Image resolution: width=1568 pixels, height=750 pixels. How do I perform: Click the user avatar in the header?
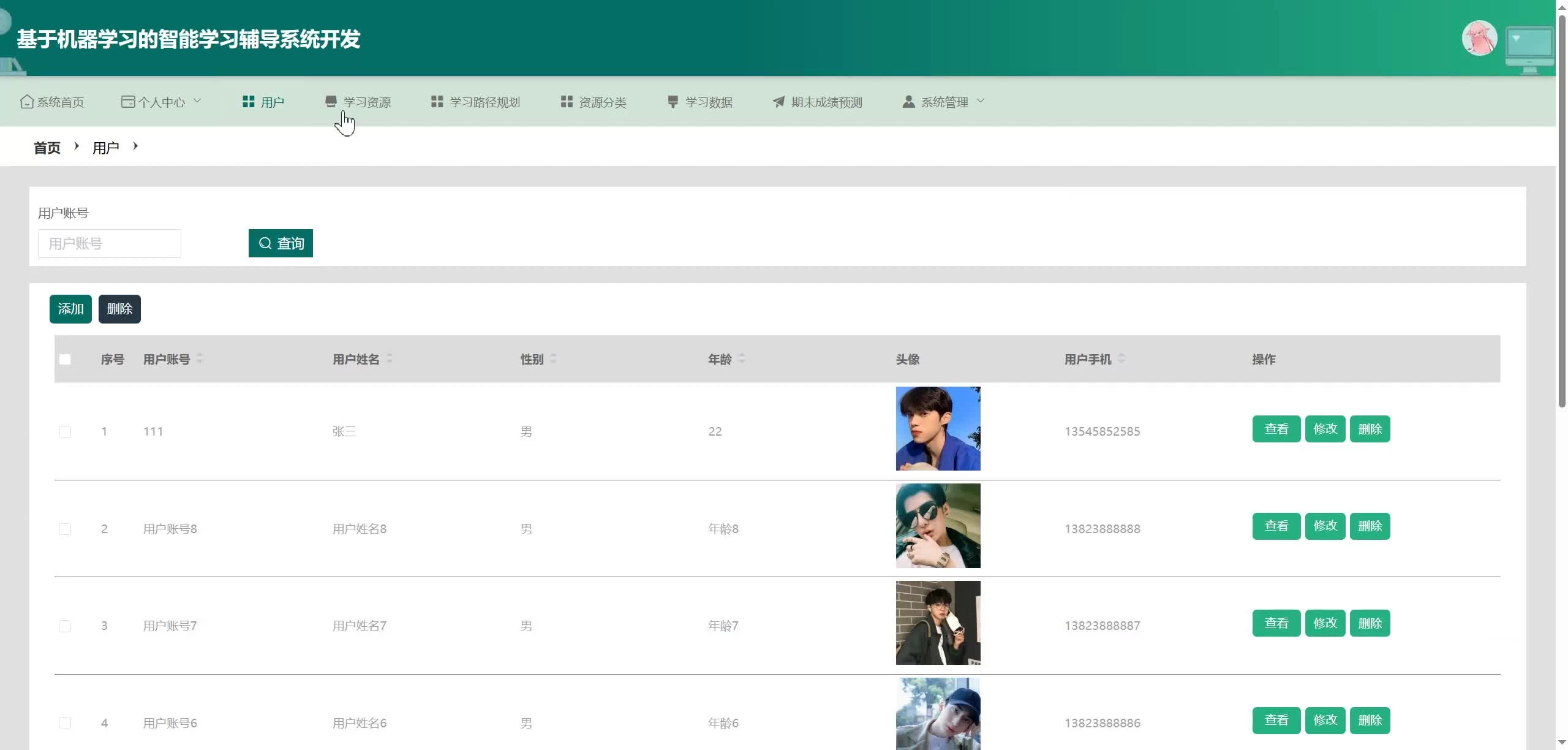1479,38
